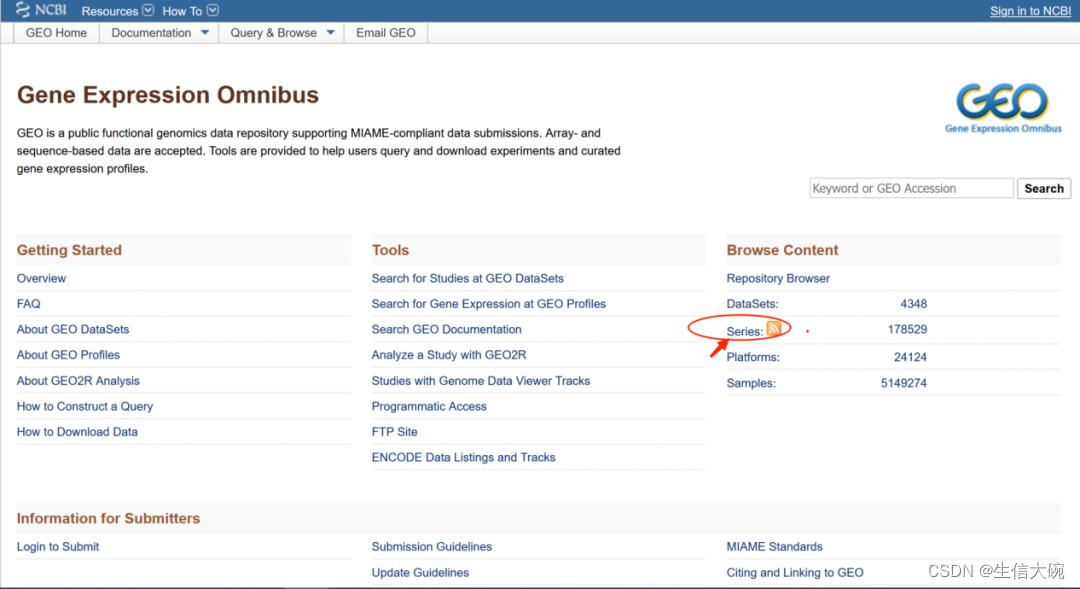This screenshot has width=1080, height=589.
Task: Open the FAQ link
Action: click(x=28, y=304)
